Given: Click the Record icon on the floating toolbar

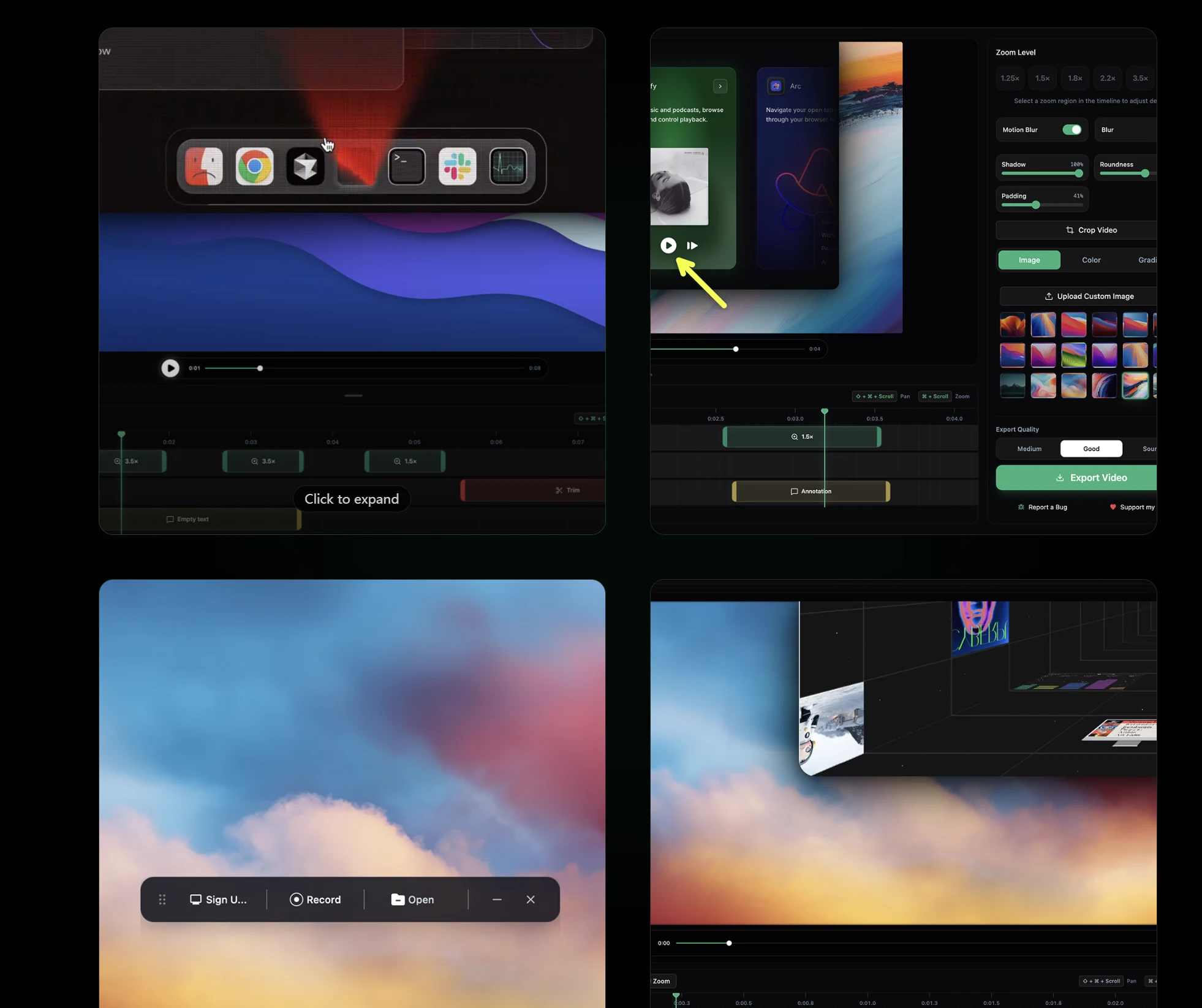Looking at the screenshot, I should (x=297, y=899).
